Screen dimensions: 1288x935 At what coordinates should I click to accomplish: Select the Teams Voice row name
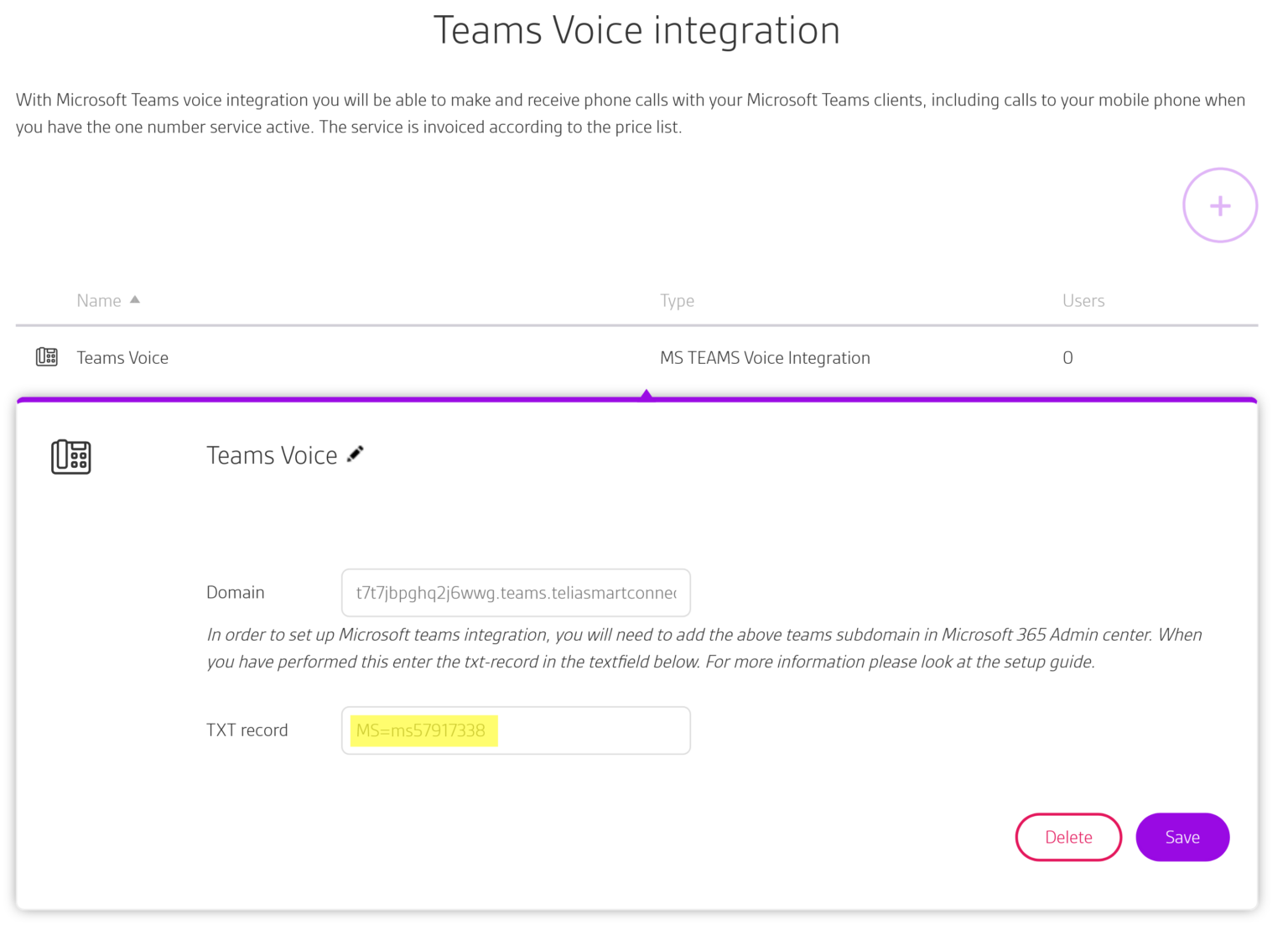122,358
